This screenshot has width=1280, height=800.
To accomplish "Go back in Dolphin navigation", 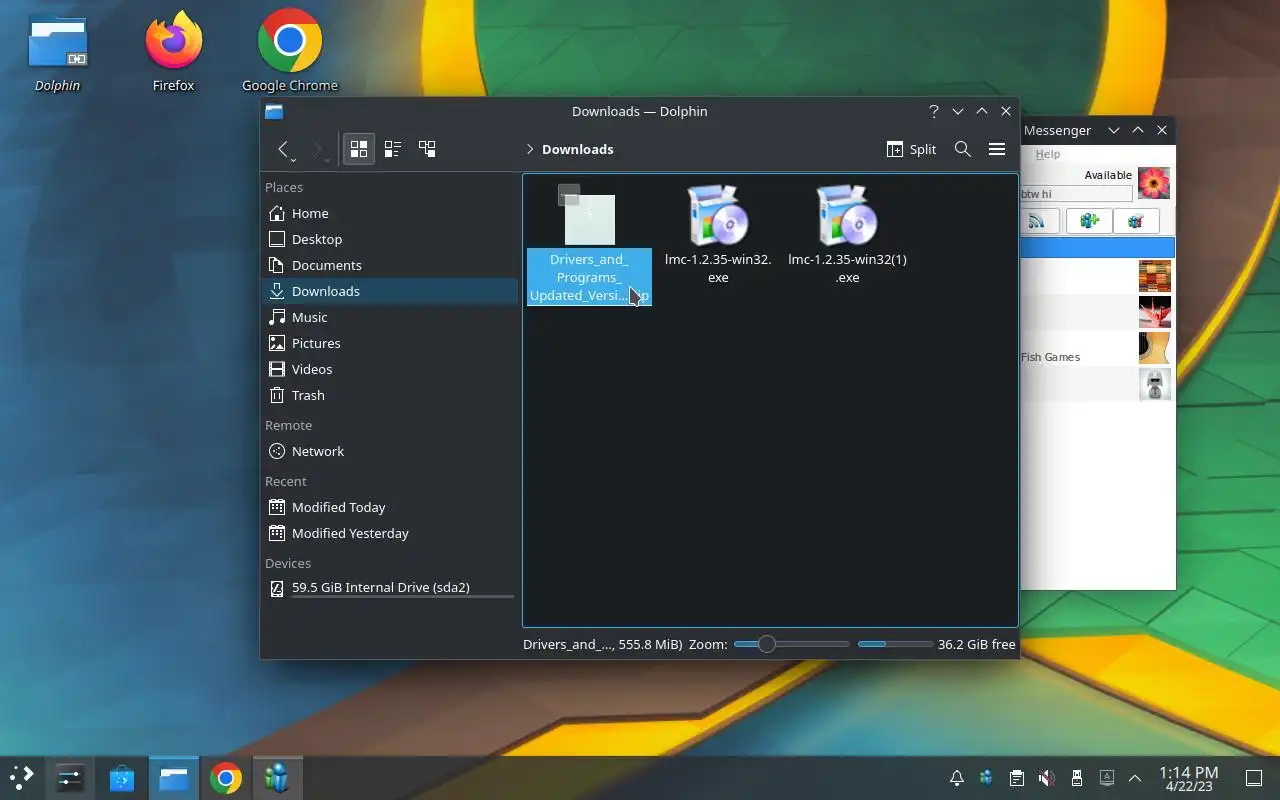I will [285, 149].
